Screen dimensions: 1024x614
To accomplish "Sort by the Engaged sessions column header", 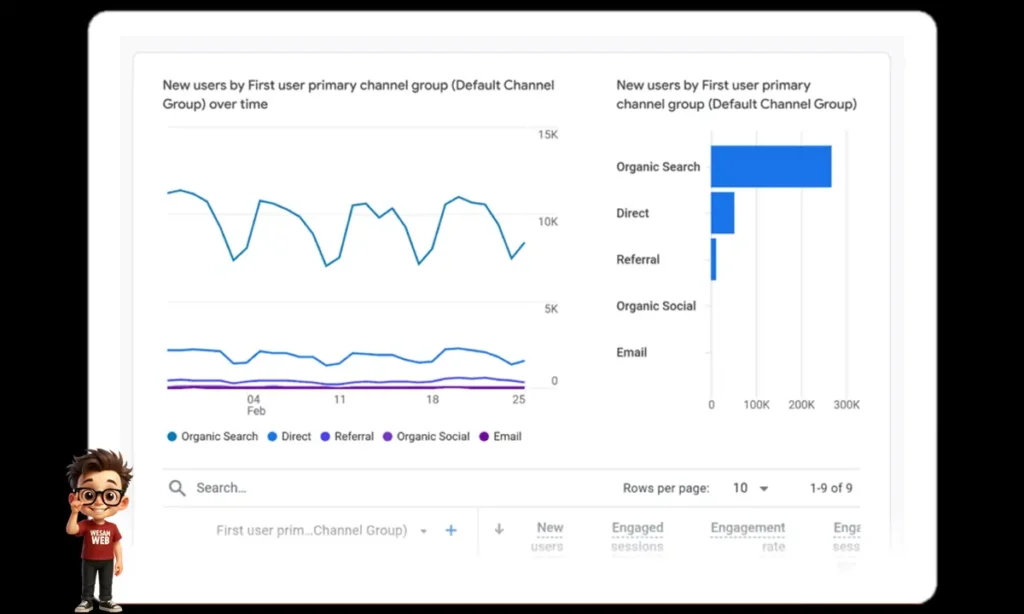I will click(x=637, y=533).
